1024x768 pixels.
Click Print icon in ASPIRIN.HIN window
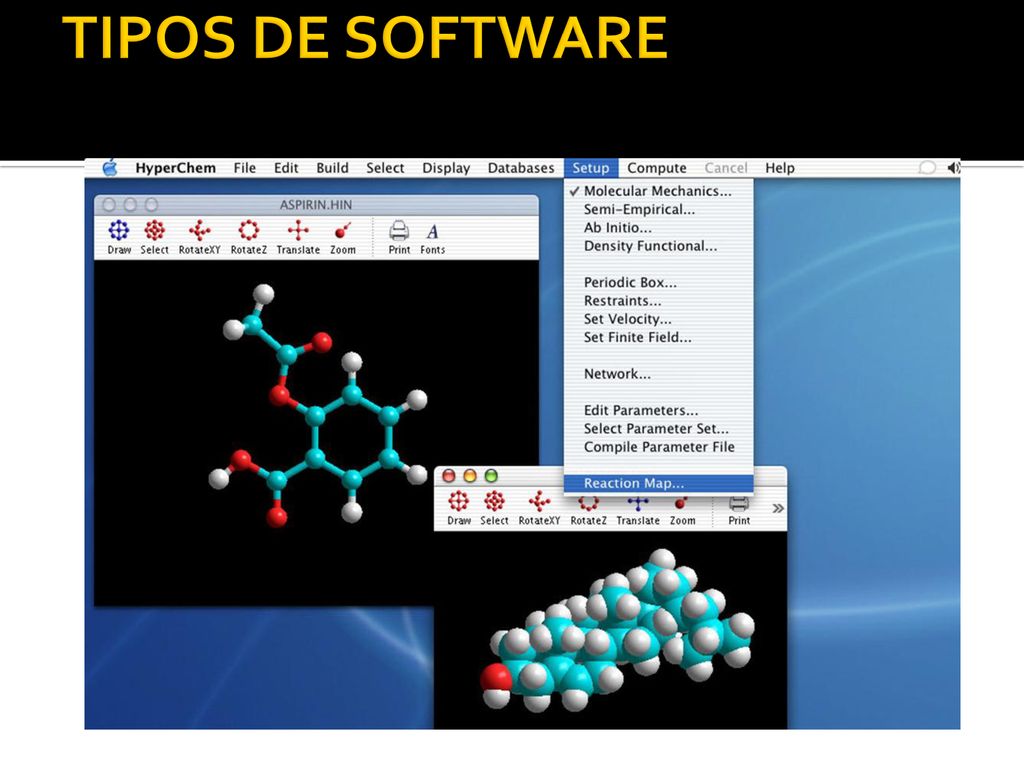(399, 236)
